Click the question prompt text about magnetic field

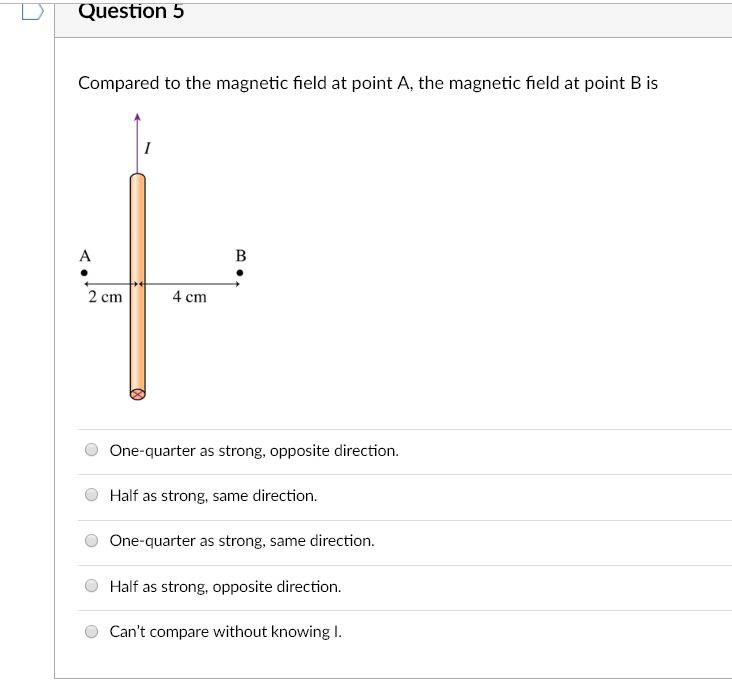pyautogui.click(x=368, y=83)
